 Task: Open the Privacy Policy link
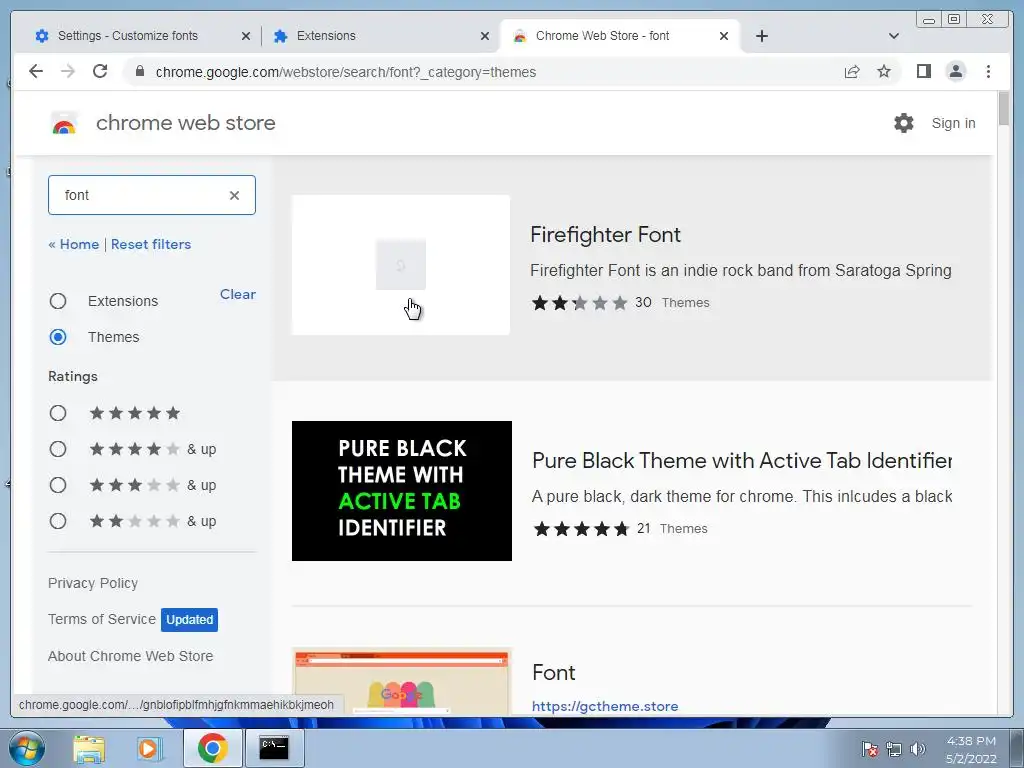click(x=93, y=583)
